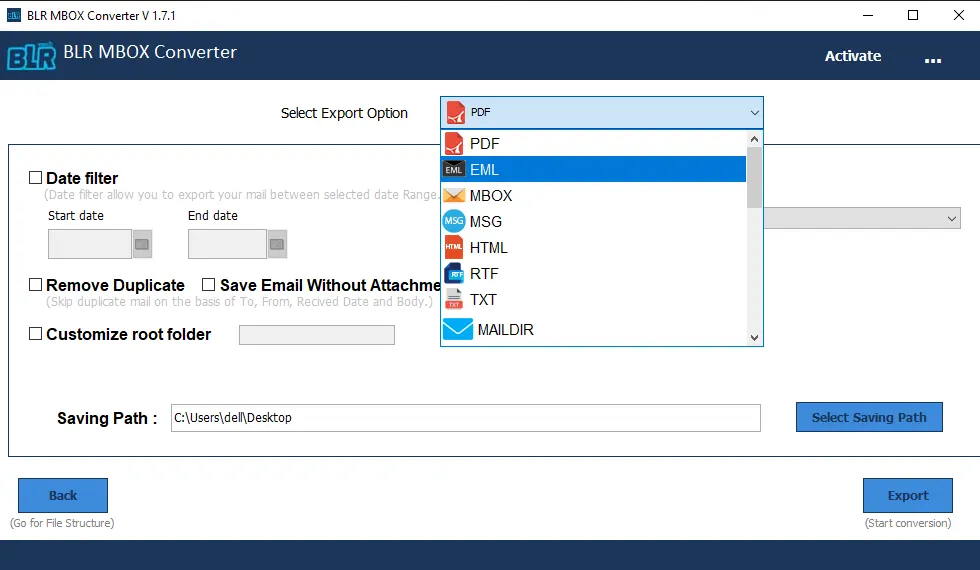Screen dimensions: 980x570
Task: Click the PDF icon in the dropdown list
Action: [454, 144]
